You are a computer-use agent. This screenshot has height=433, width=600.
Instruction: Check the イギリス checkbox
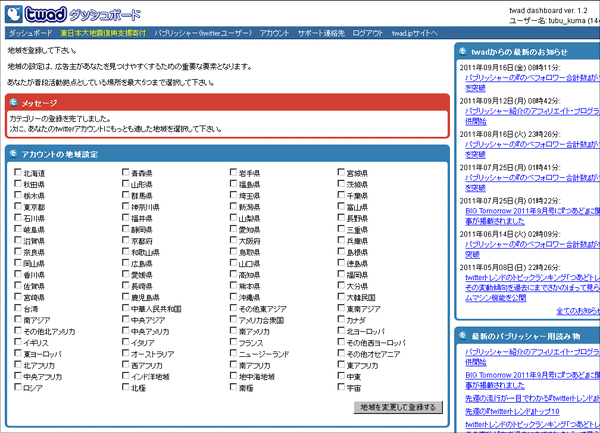(x=18, y=342)
